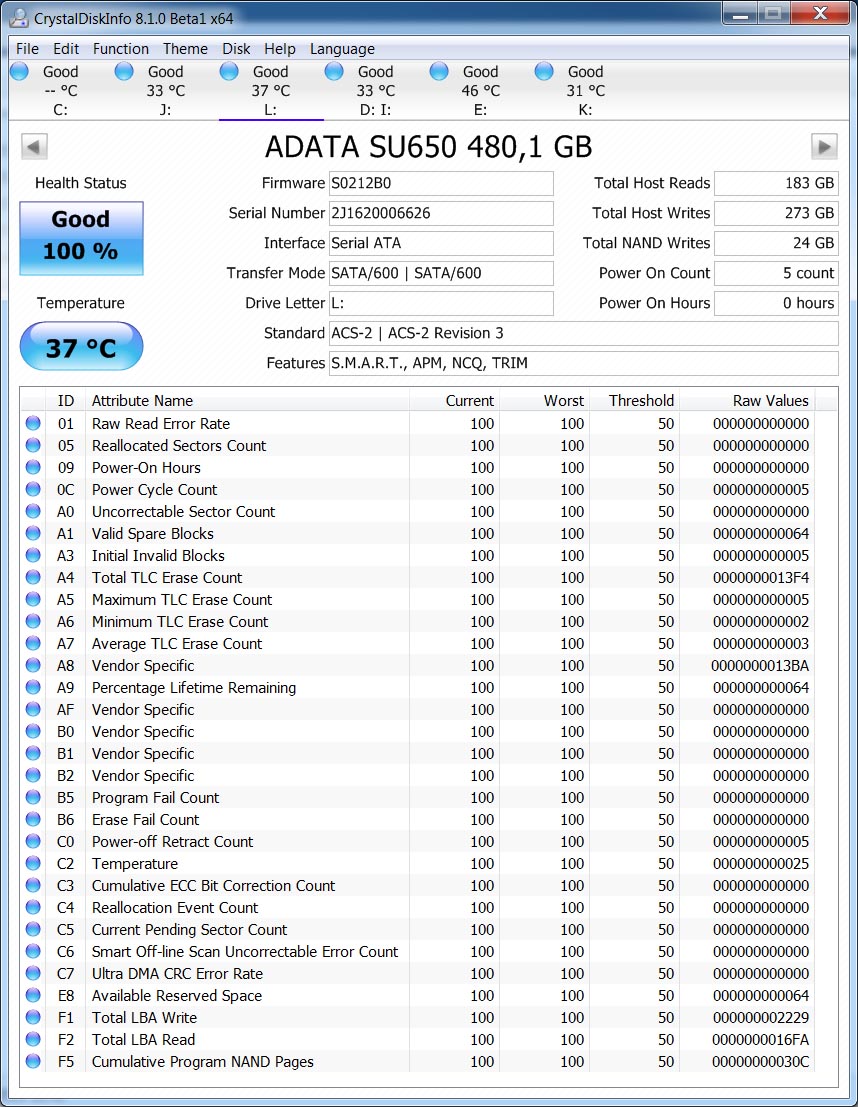Click status orb for Reallocated Sectors Count
Viewport: 858px width, 1107px height.
point(32,445)
